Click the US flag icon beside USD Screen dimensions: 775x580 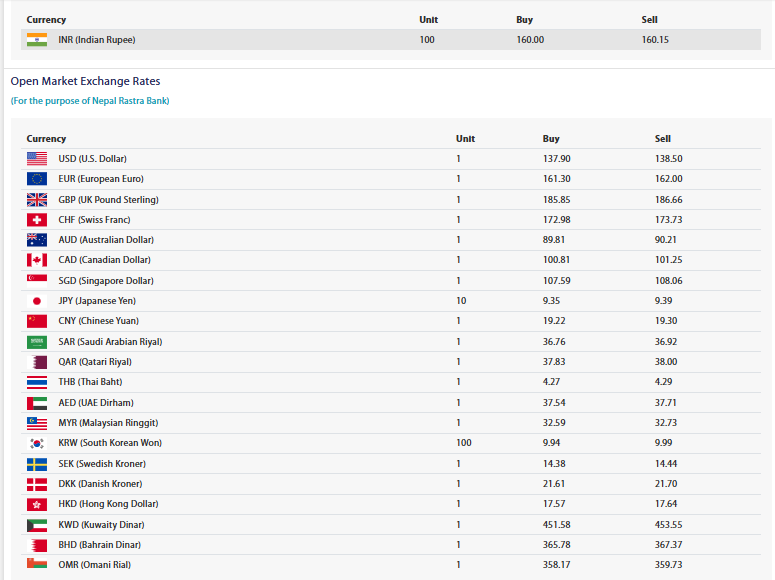click(x=37, y=159)
